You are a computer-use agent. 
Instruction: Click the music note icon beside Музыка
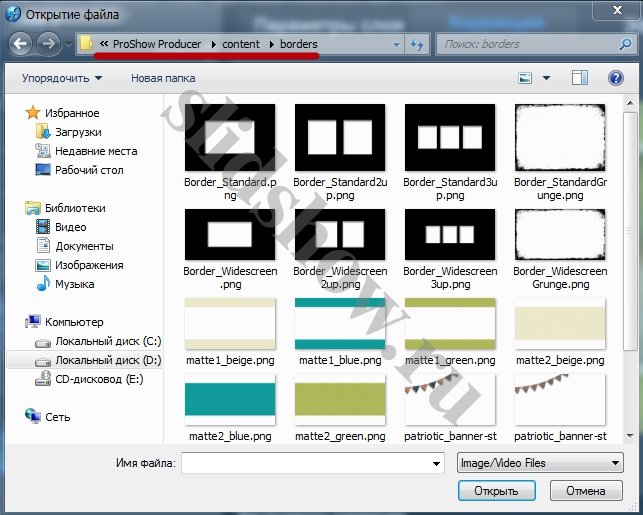pyautogui.click(x=43, y=283)
